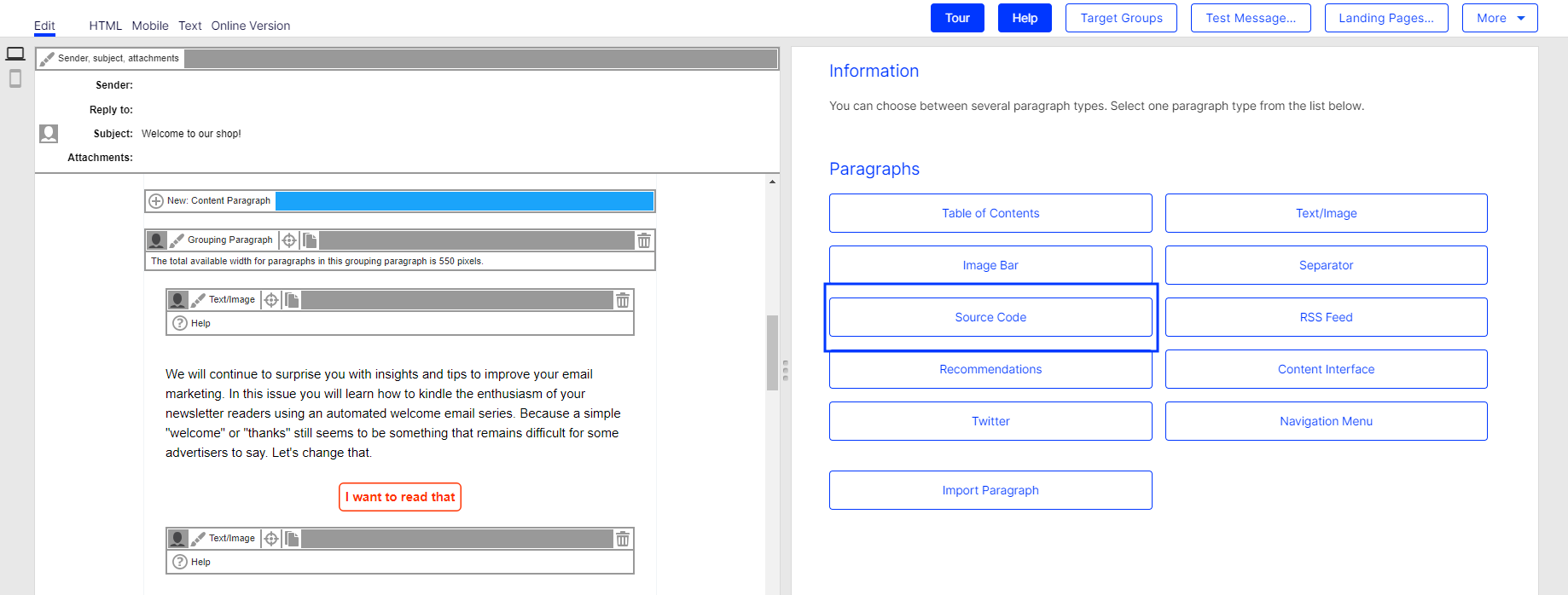
Task: Add new content paragraph plus icon
Action: tap(156, 201)
